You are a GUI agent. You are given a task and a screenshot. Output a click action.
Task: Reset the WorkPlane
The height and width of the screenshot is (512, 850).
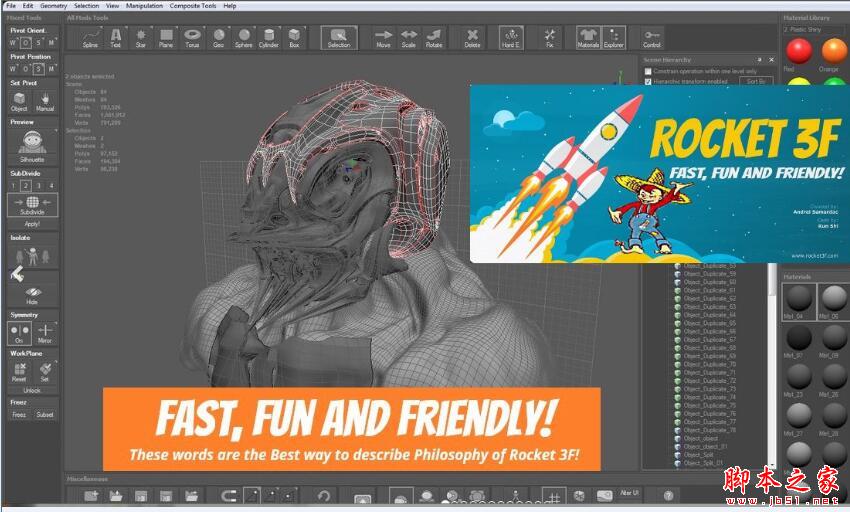19,372
